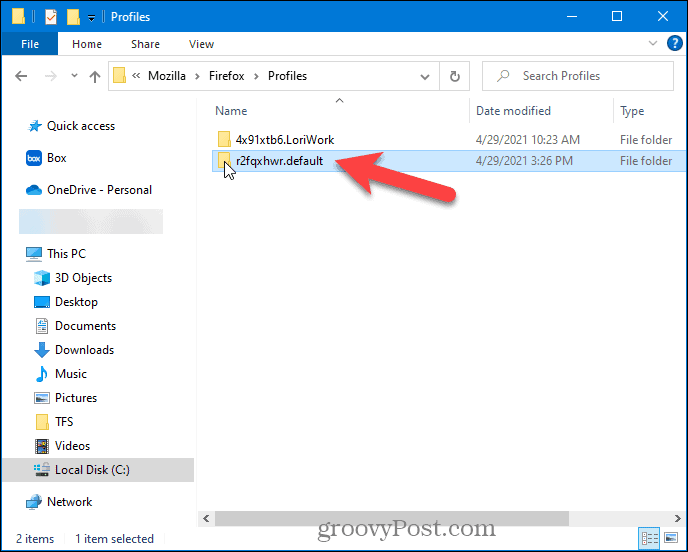
Task: Click the horizontal scrollbar left arrow
Action: 206,519
